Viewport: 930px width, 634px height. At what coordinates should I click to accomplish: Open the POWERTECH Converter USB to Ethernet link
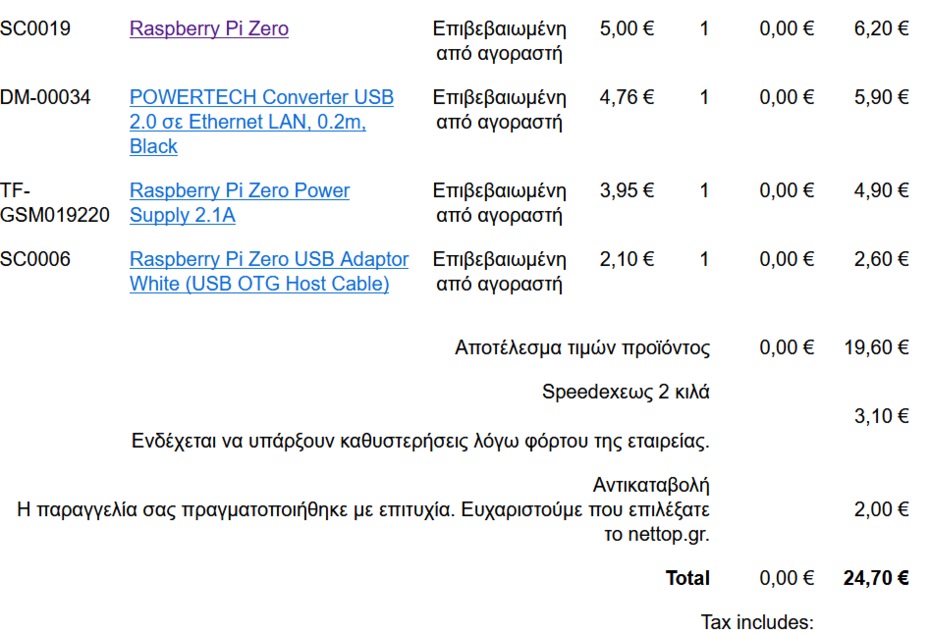click(261, 98)
